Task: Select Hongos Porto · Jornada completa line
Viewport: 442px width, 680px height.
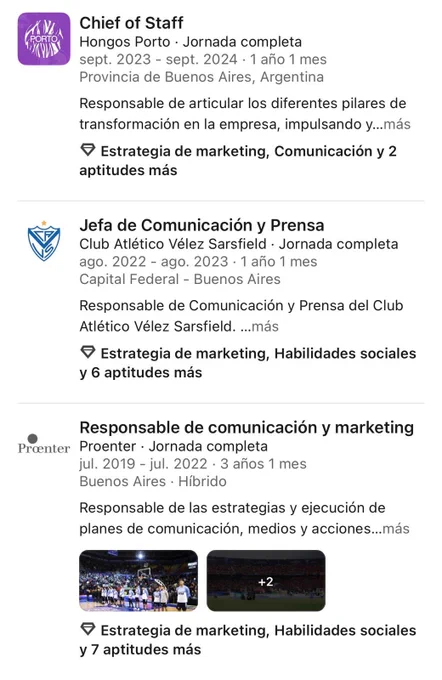Action: (190, 42)
